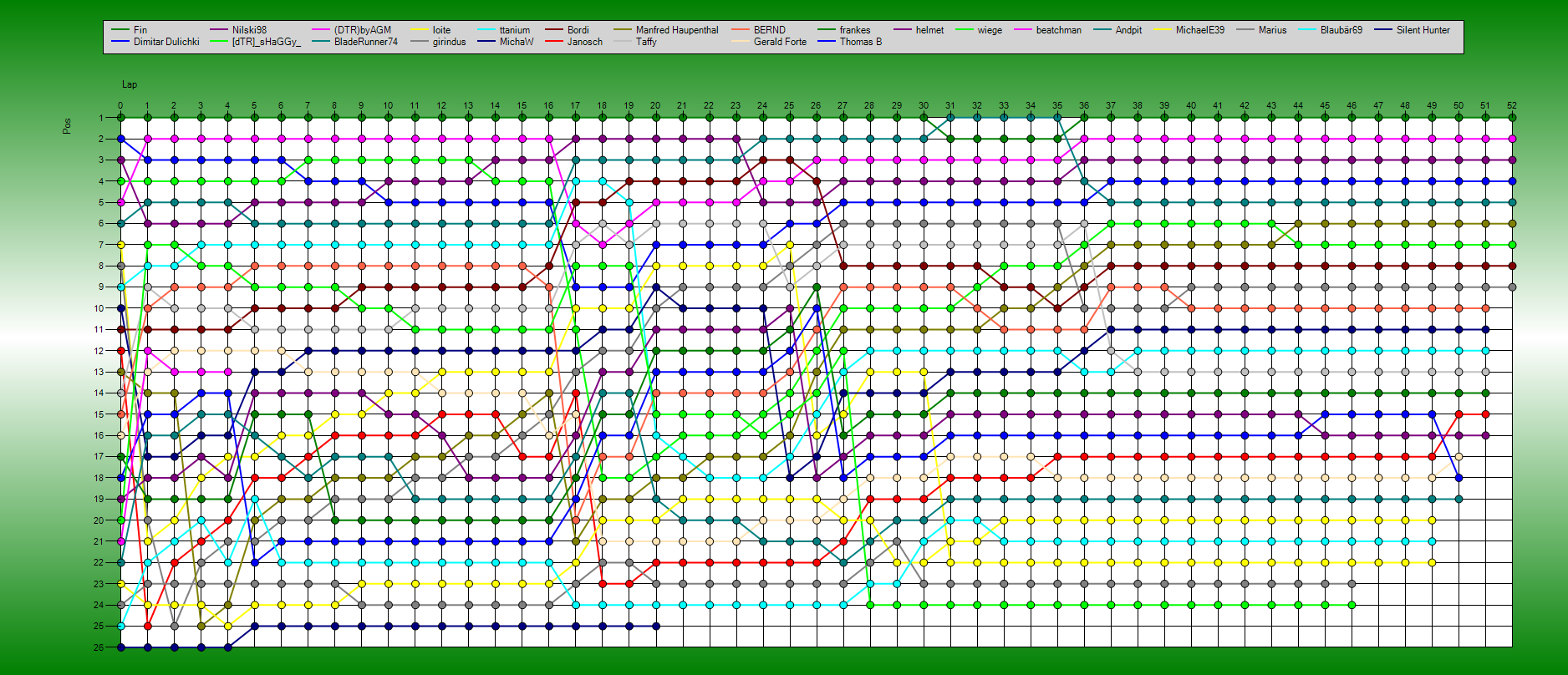Viewport: 1568px width, 675px height.
Task: Select the loite legend entry
Action: (x=441, y=30)
